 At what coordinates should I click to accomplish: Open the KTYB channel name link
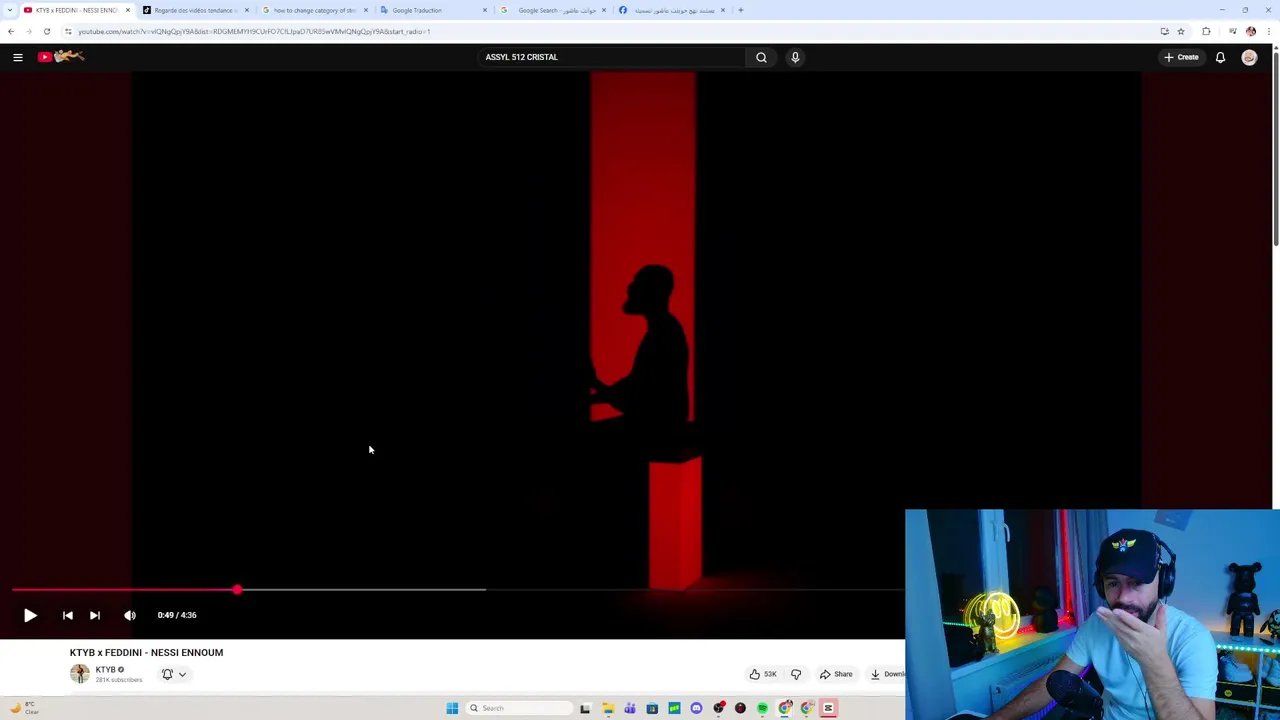click(x=105, y=669)
